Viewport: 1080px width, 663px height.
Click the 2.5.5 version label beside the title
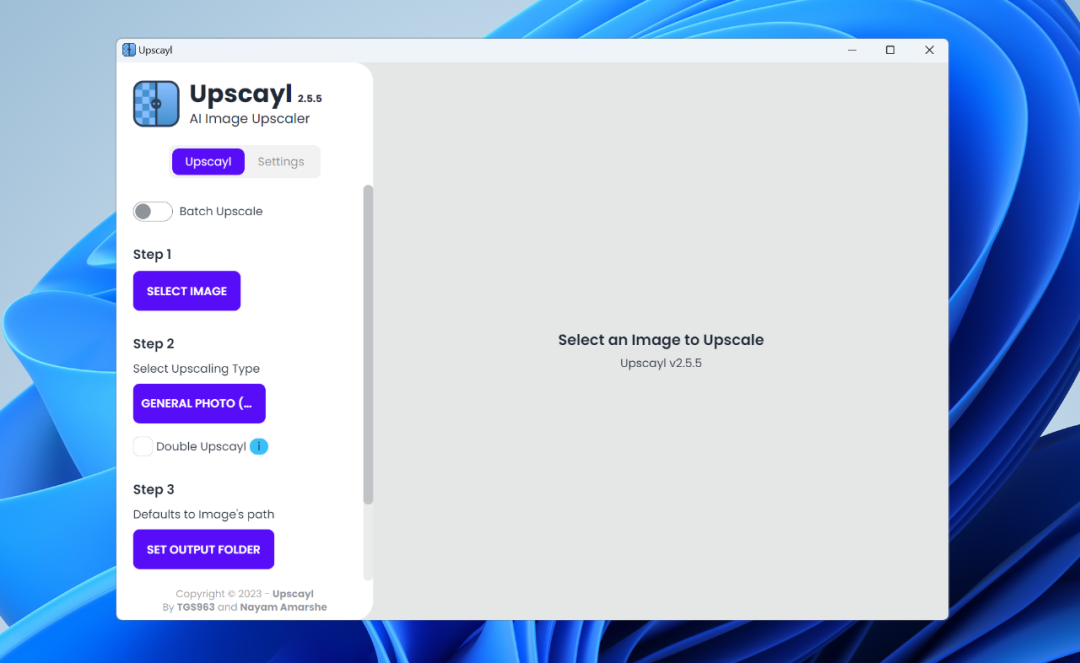click(x=309, y=99)
